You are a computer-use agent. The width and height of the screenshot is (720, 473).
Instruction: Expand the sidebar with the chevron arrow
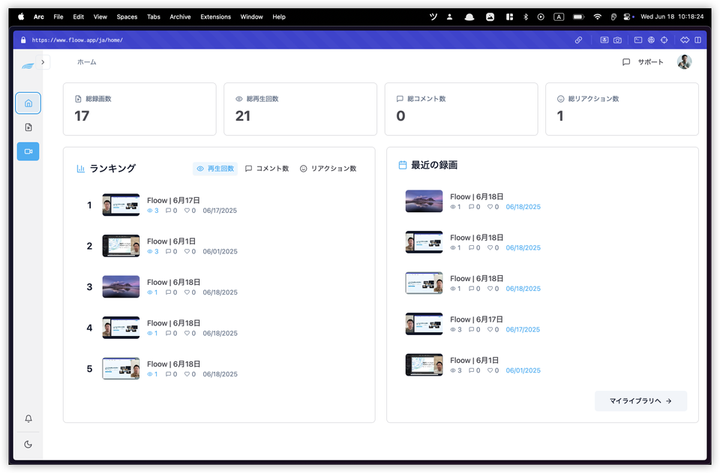(43, 62)
